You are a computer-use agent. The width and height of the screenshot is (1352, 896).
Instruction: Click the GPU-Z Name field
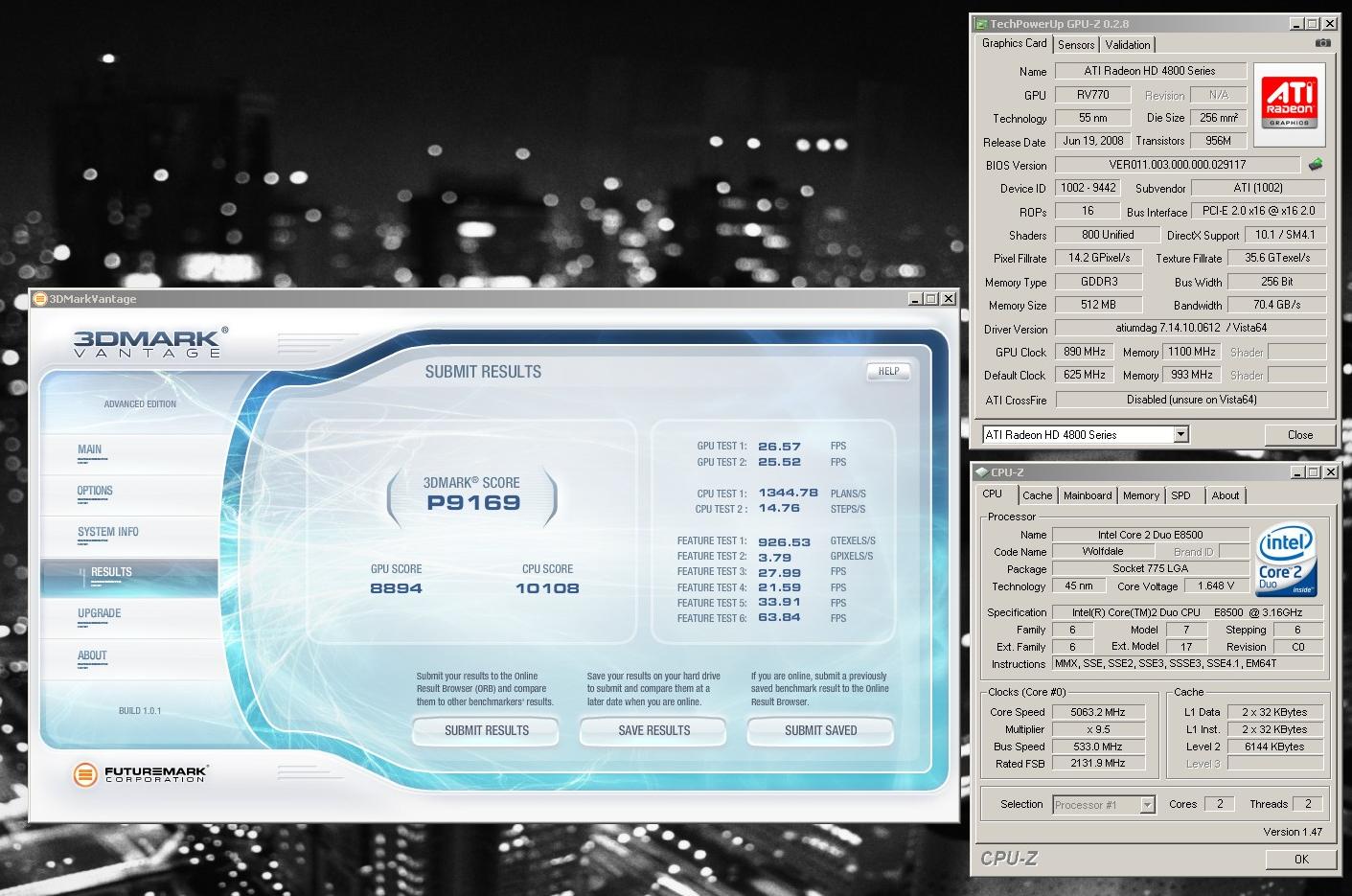(x=1150, y=71)
